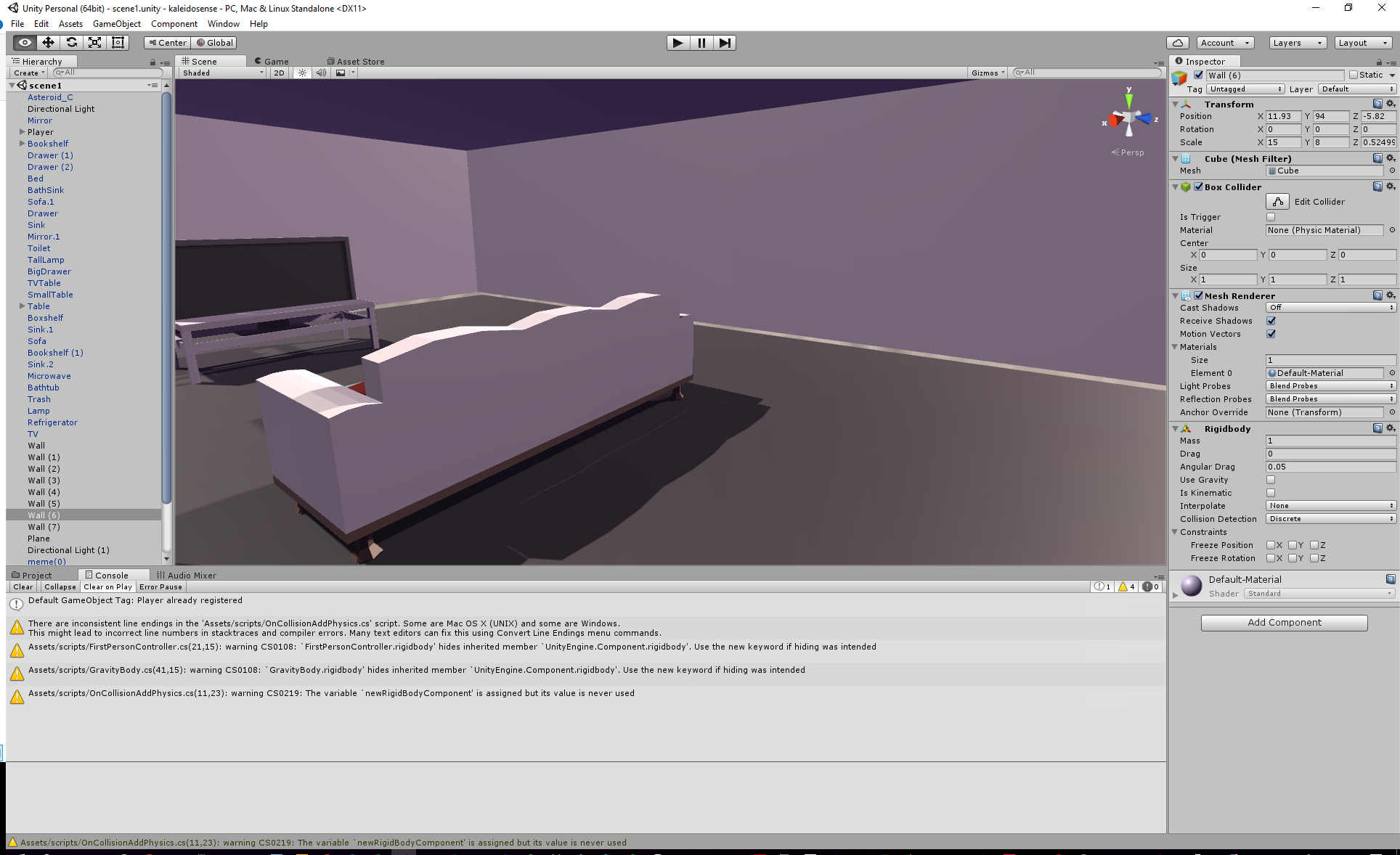Toggle the scene audio mute icon

(322, 73)
